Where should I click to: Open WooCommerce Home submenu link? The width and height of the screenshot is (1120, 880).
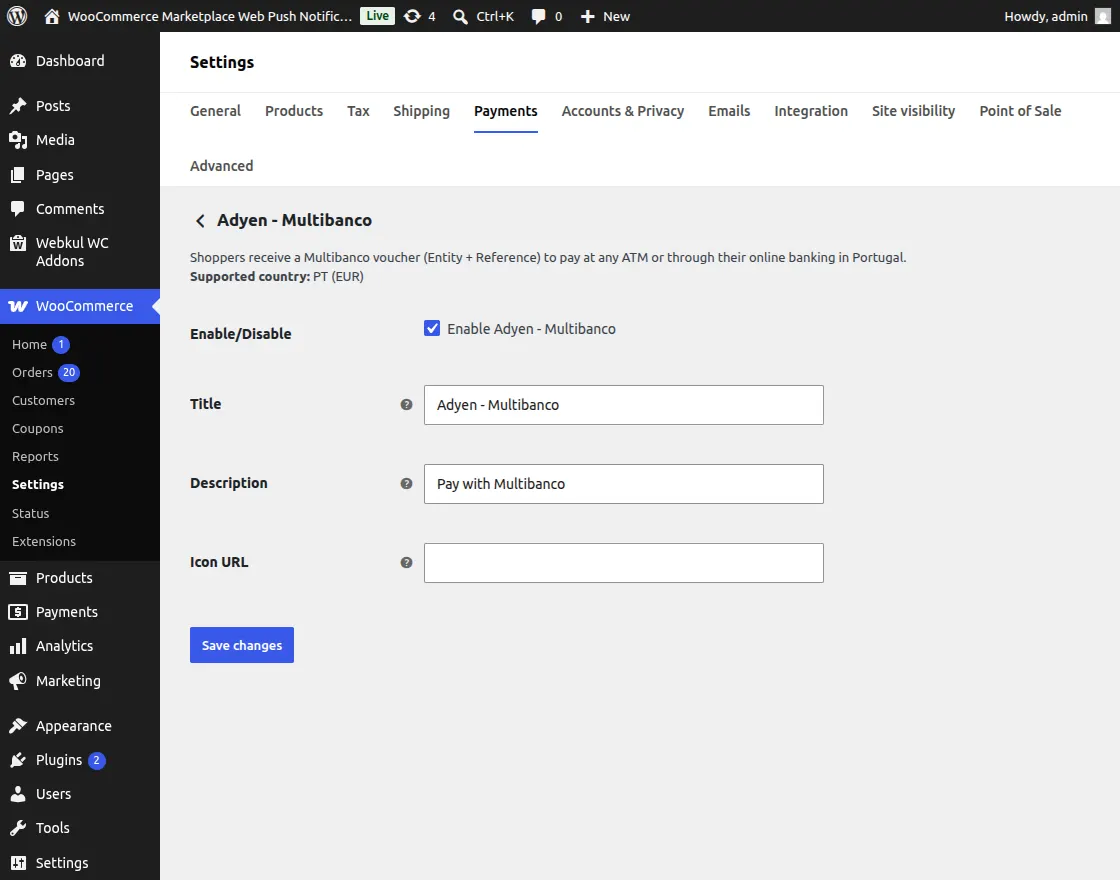(x=29, y=344)
